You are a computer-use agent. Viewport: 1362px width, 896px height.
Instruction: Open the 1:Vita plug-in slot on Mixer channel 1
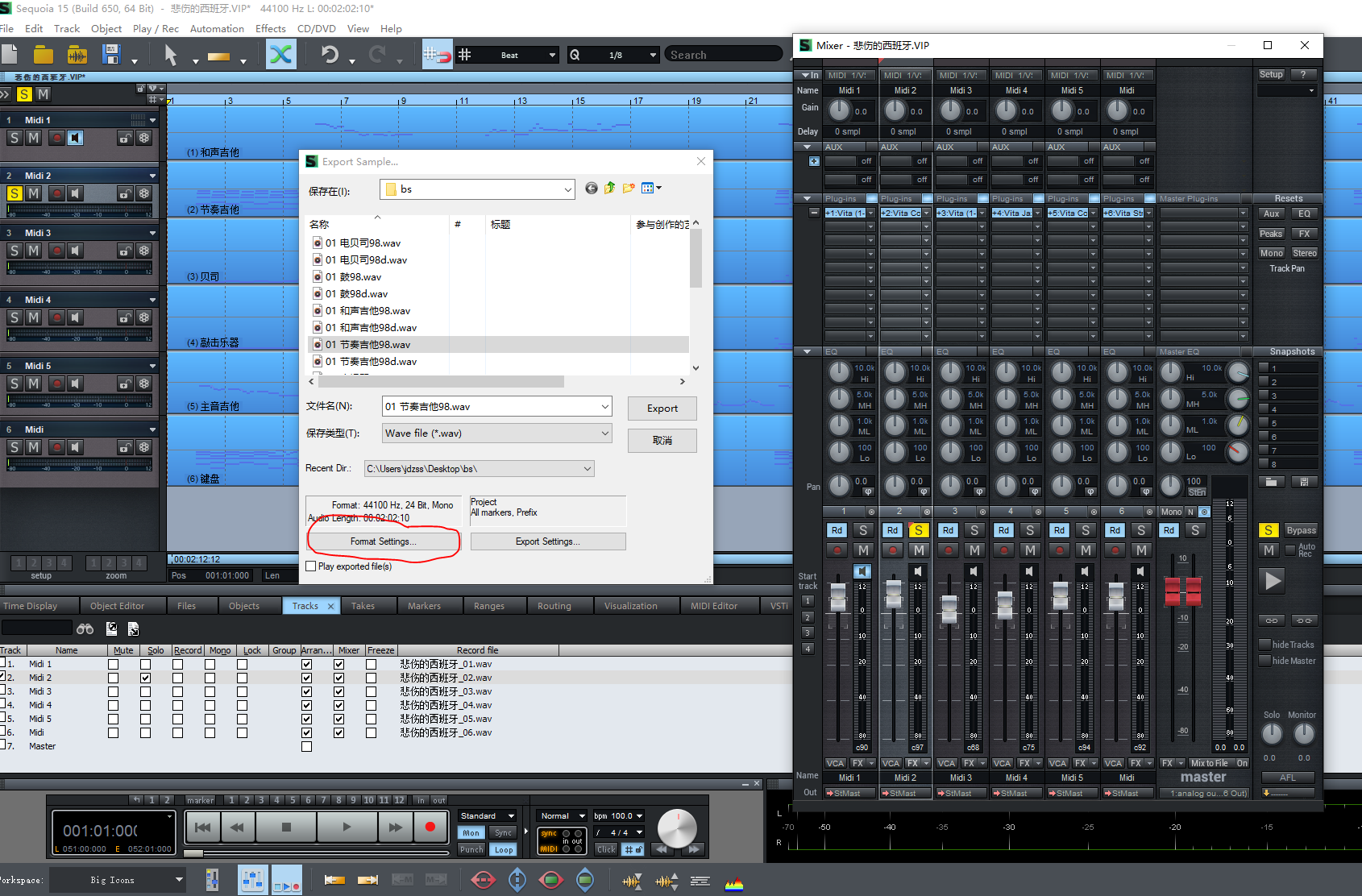tap(845, 214)
